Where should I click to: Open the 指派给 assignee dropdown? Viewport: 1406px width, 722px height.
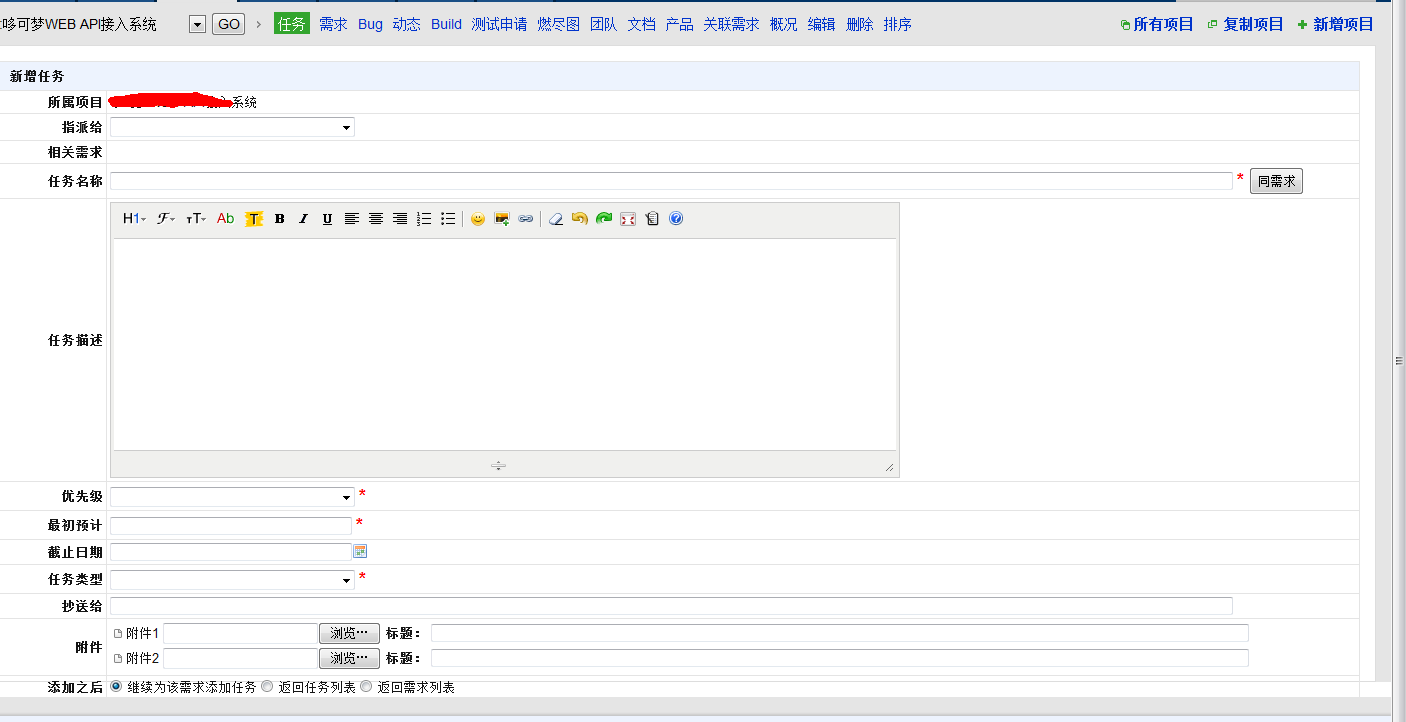tap(232, 127)
